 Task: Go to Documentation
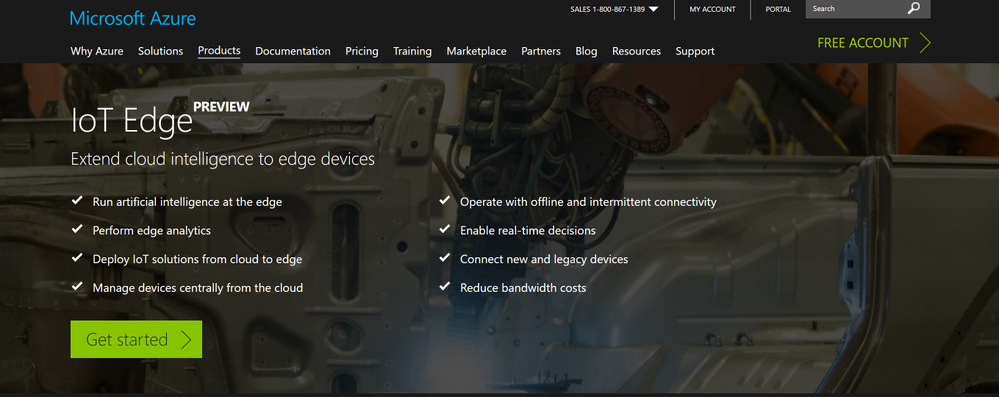point(293,51)
